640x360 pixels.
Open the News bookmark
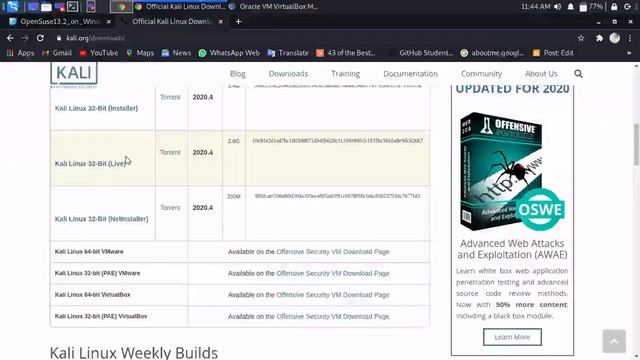[x=176, y=53]
